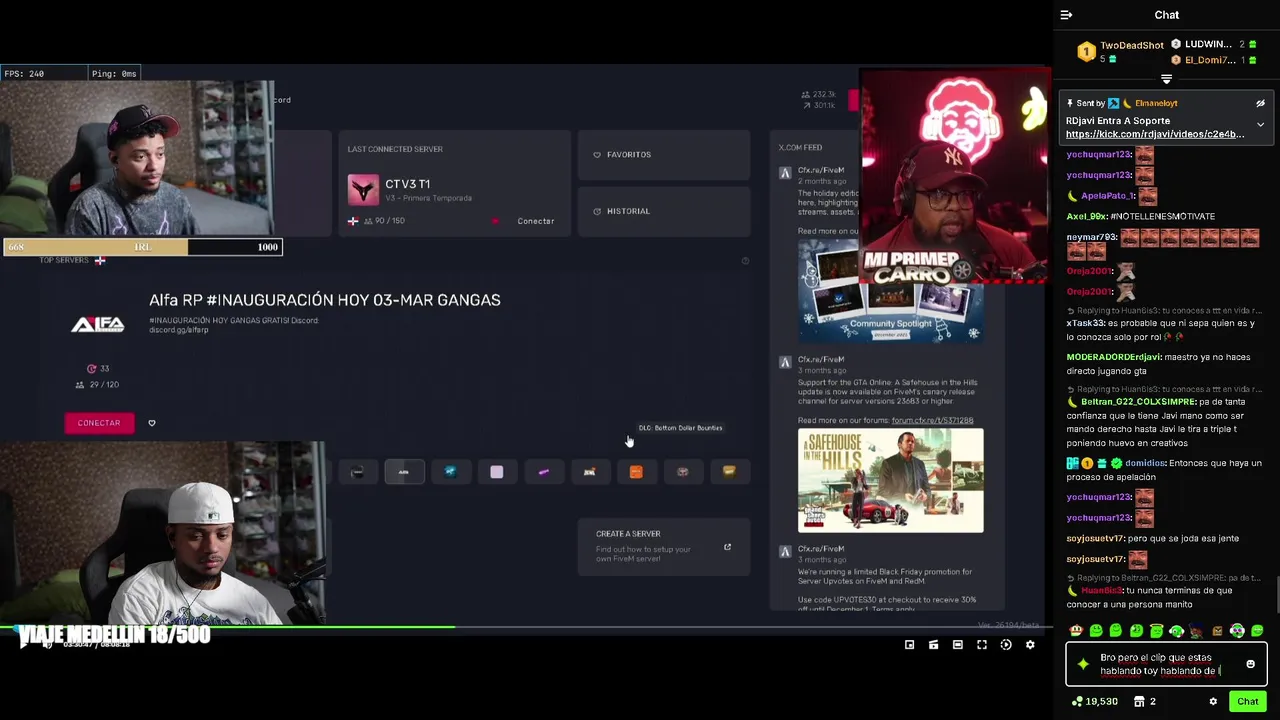Select the dark round logo server tile
Screen dimensions: 1280x720
[x=358, y=472]
